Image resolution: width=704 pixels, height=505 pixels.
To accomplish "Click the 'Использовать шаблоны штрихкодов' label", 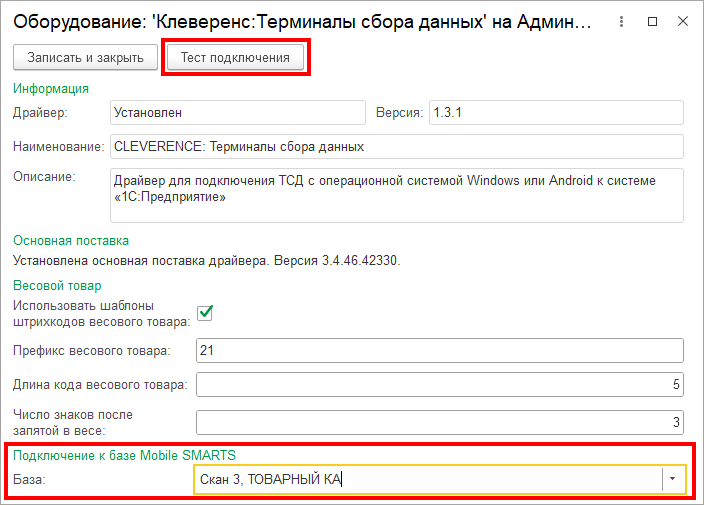I will pos(101,314).
